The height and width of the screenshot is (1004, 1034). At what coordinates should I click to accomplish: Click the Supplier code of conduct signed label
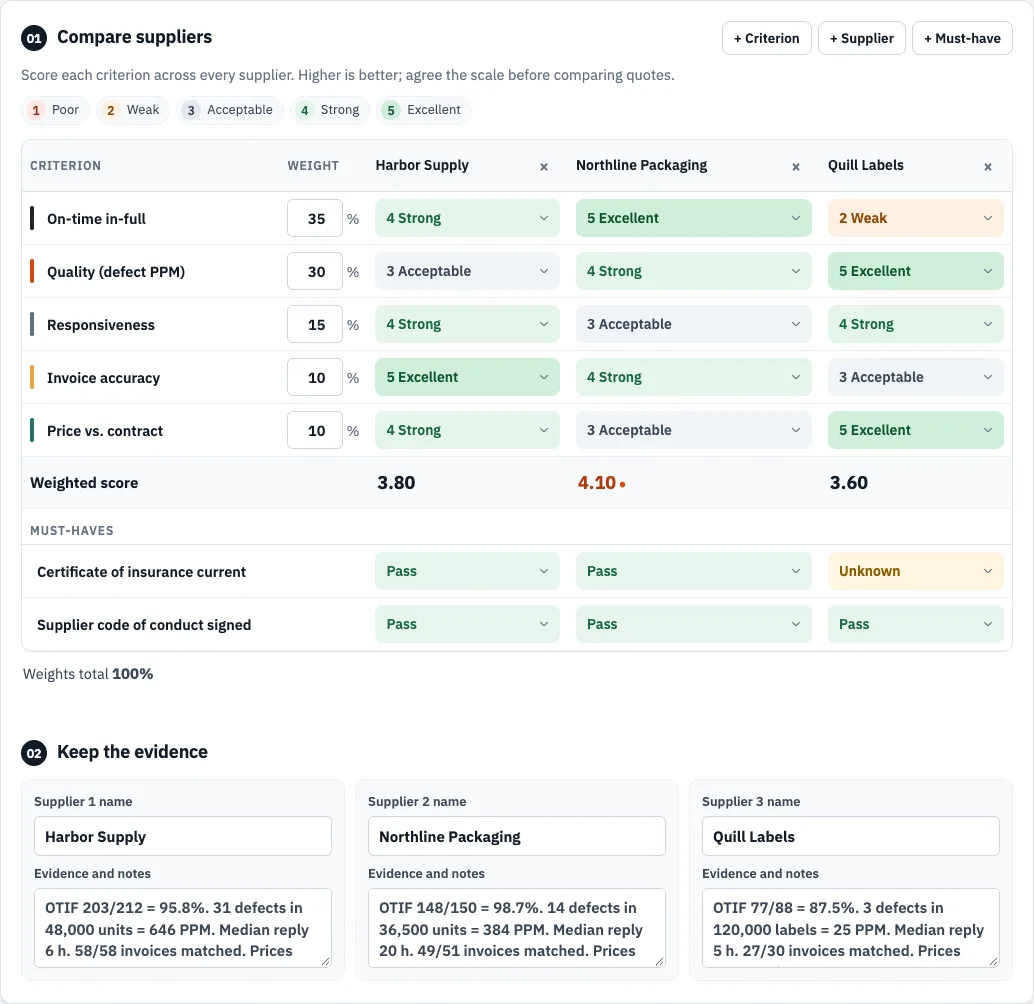coord(144,625)
